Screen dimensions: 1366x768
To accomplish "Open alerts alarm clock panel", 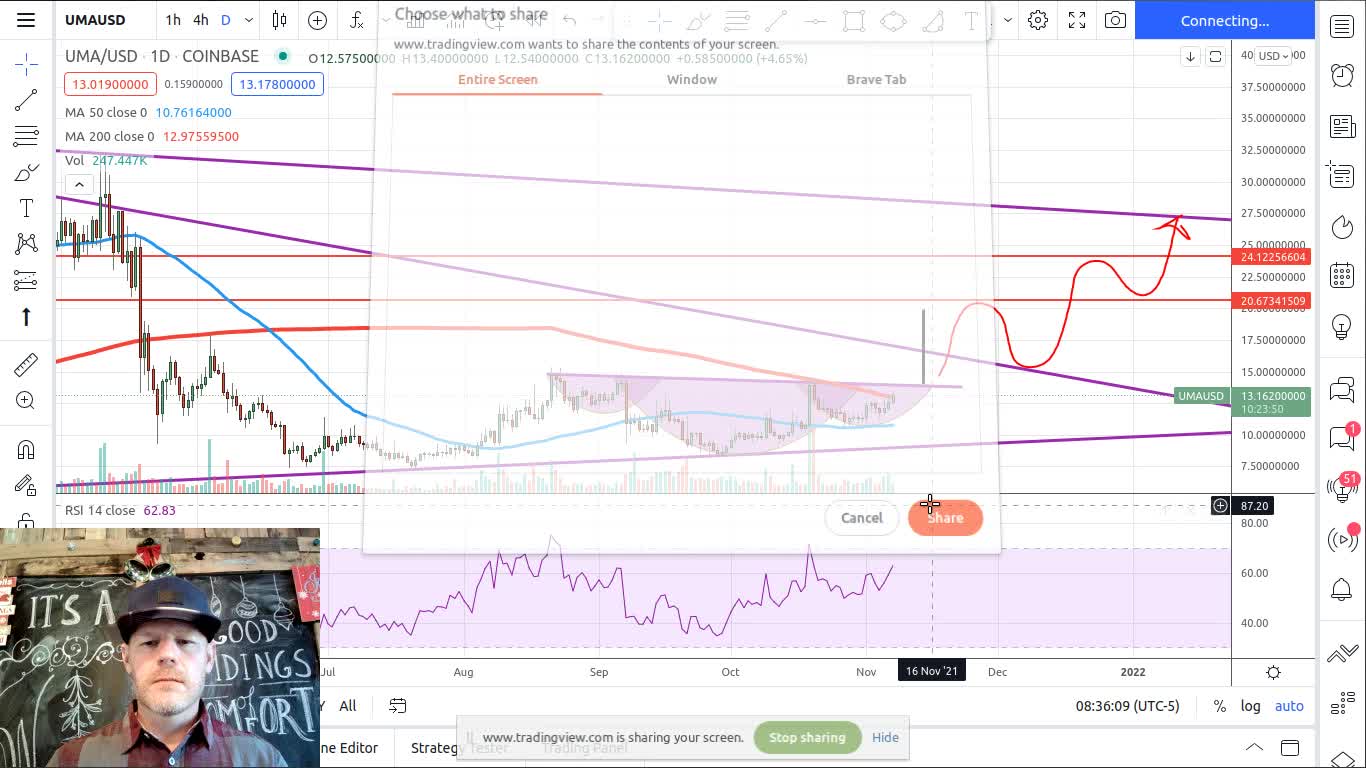I will 1342,75.
